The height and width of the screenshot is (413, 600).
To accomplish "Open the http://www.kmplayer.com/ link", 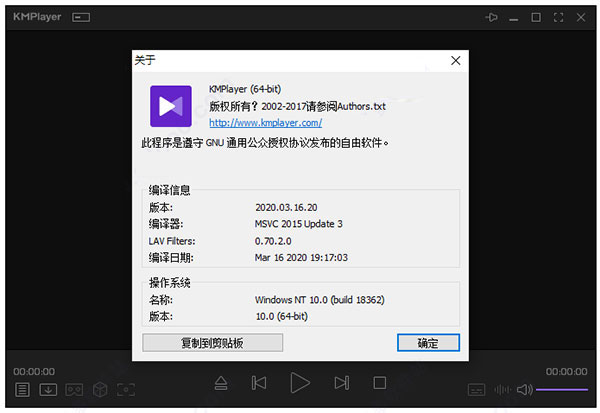I will (266, 123).
